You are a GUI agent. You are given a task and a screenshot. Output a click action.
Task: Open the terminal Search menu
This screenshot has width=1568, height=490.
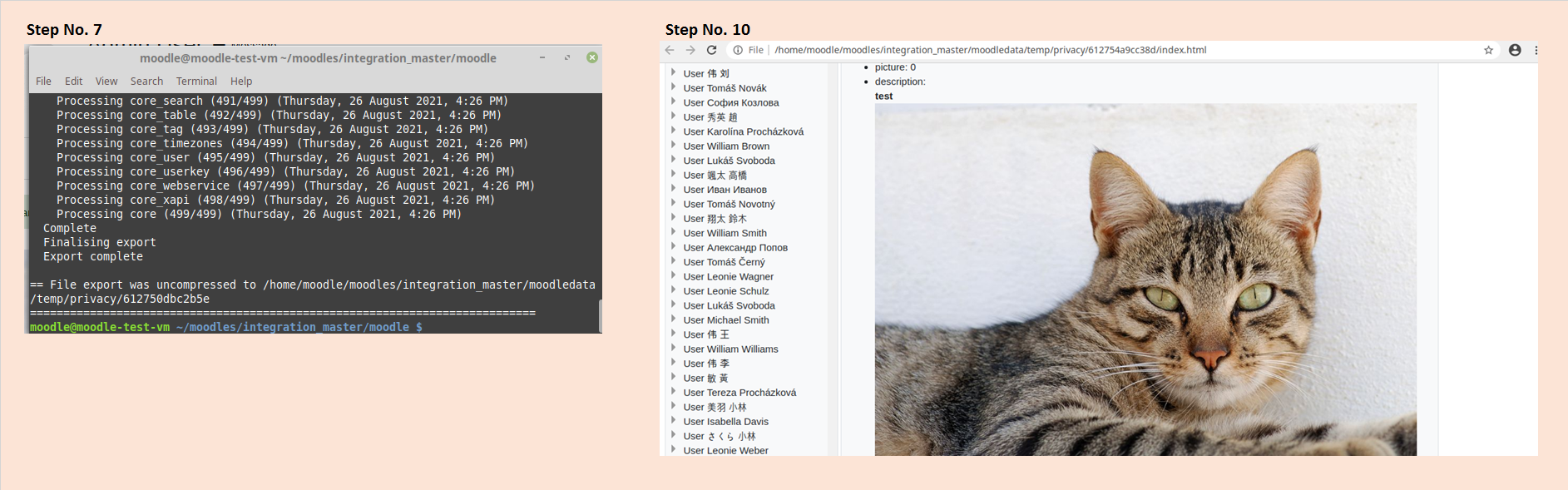click(146, 81)
